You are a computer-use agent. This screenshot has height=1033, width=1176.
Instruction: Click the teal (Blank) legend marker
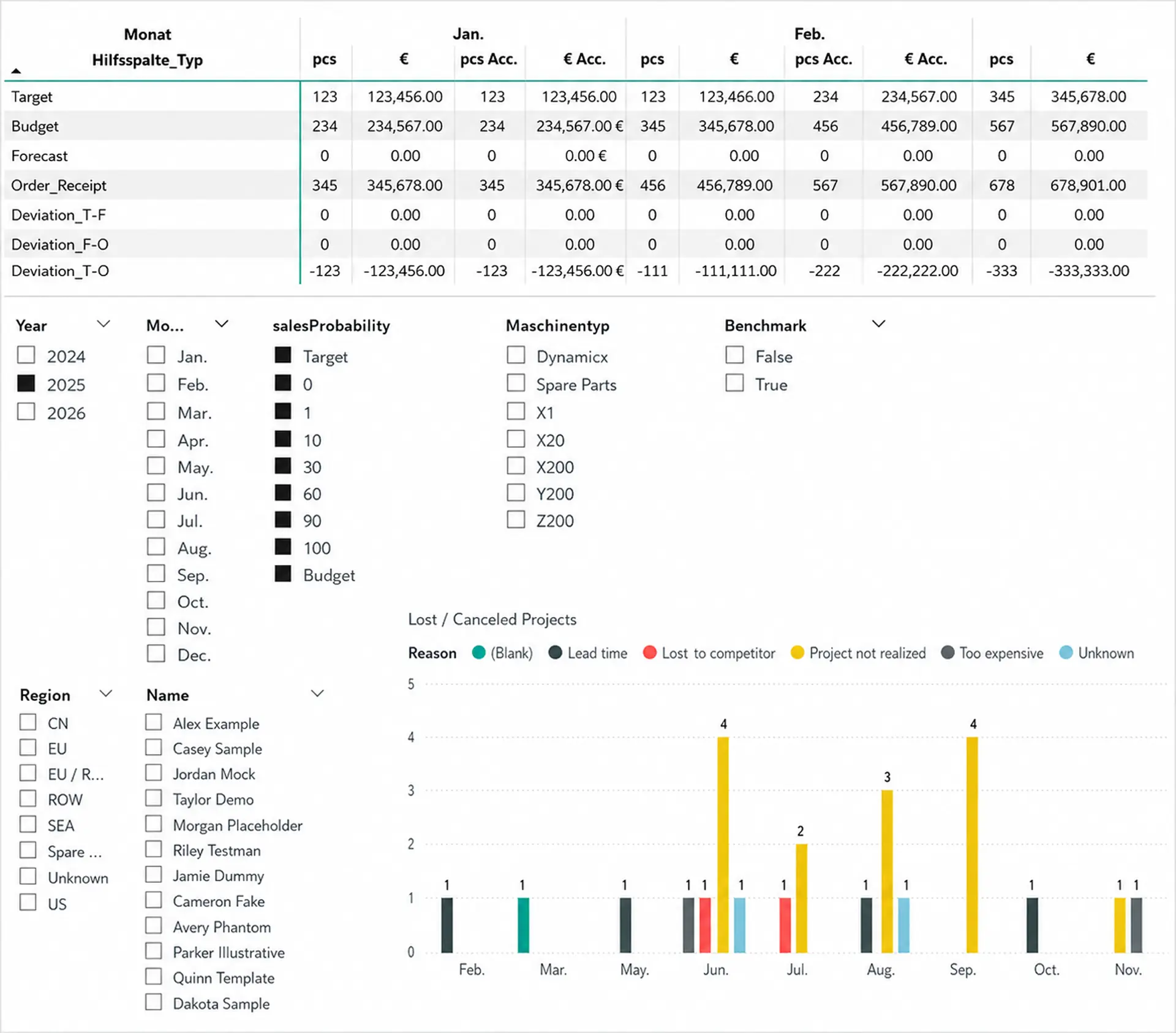[x=478, y=653]
